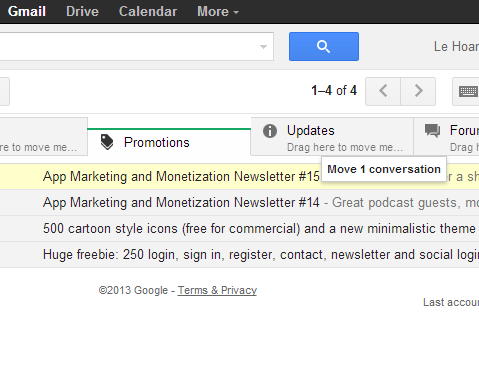The height and width of the screenshot is (379, 479).
Task: Open the Newsletter #15 email
Action: (x=239, y=176)
